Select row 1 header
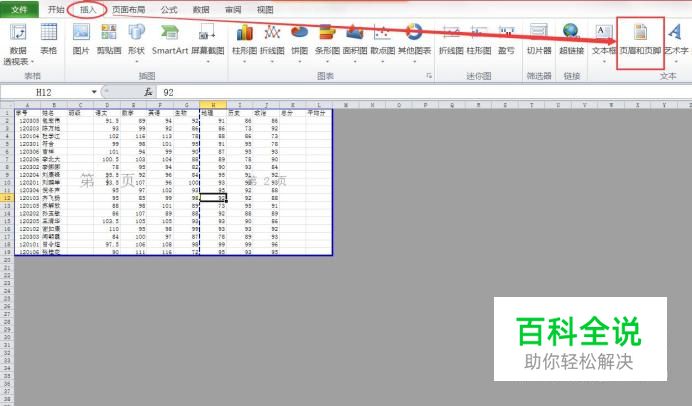This screenshot has height=406, width=692. pyautogui.click(x=7, y=113)
